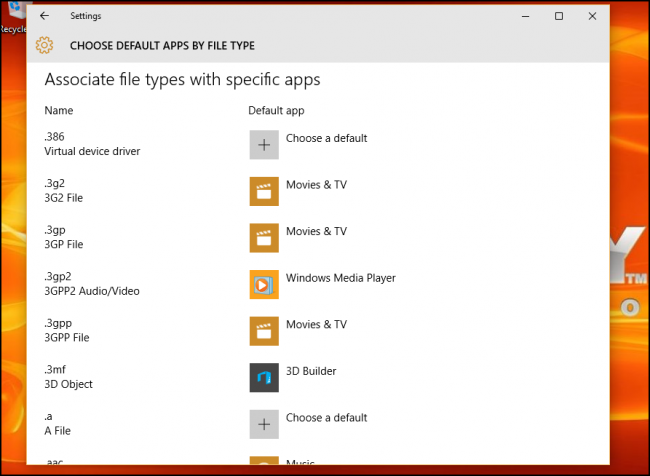Select the A File description

pos(57,431)
